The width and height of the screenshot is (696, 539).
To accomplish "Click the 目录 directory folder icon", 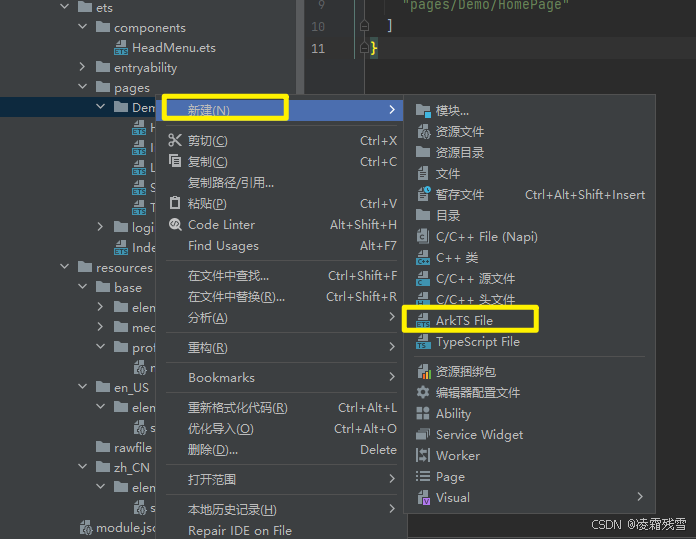I will point(423,215).
